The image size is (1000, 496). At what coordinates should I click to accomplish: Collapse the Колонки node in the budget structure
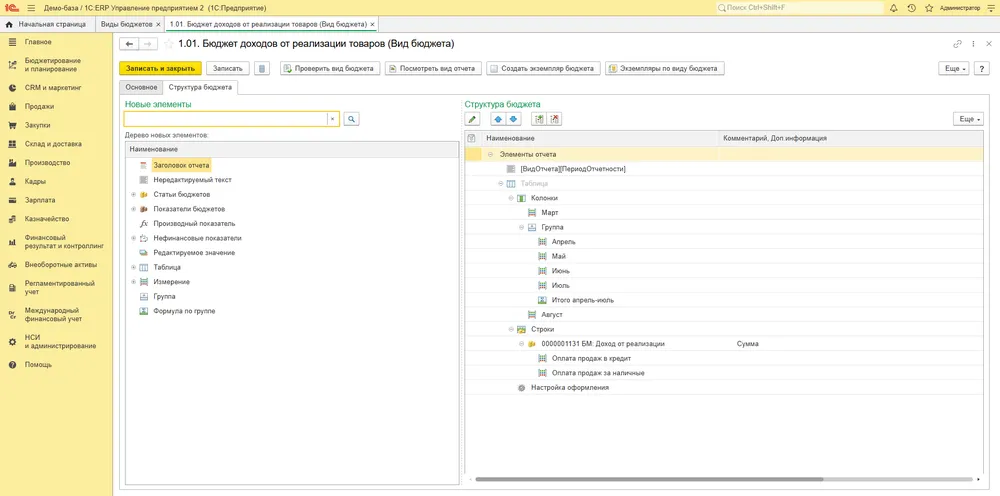tap(511, 198)
